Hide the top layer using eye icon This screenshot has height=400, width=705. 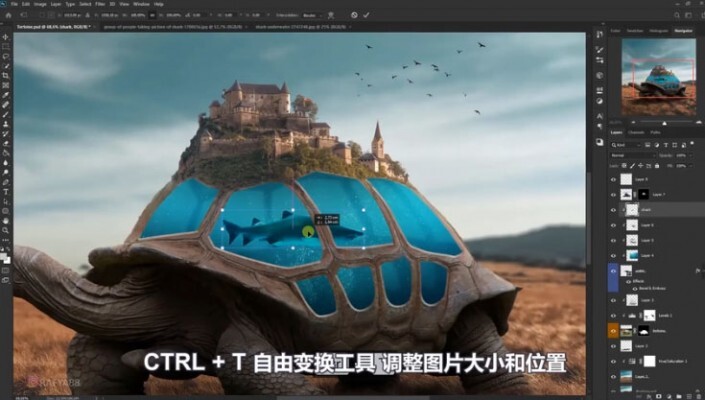pos(614,179)
